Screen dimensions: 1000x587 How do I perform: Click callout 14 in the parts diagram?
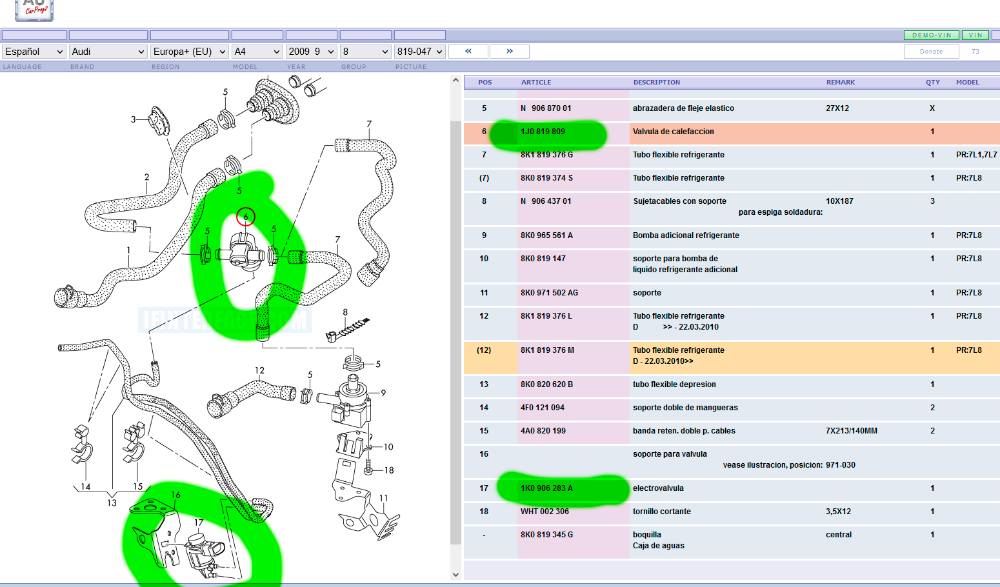pos(85,487)
